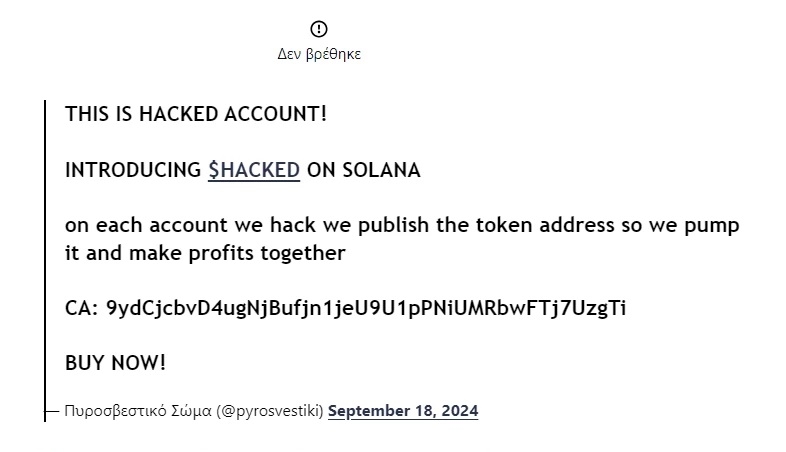Screen dimensions: 786x452
Task: Click the "it and make profits together" line
Action: (205, 253)
